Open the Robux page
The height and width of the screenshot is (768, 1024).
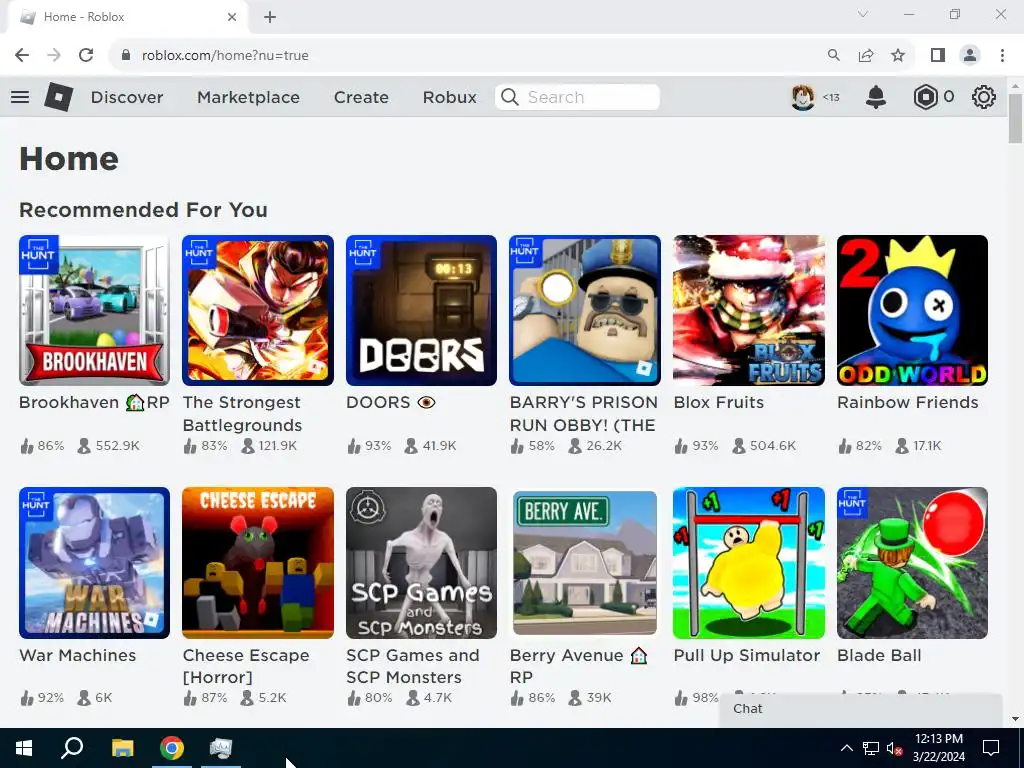tap(449, 97)
